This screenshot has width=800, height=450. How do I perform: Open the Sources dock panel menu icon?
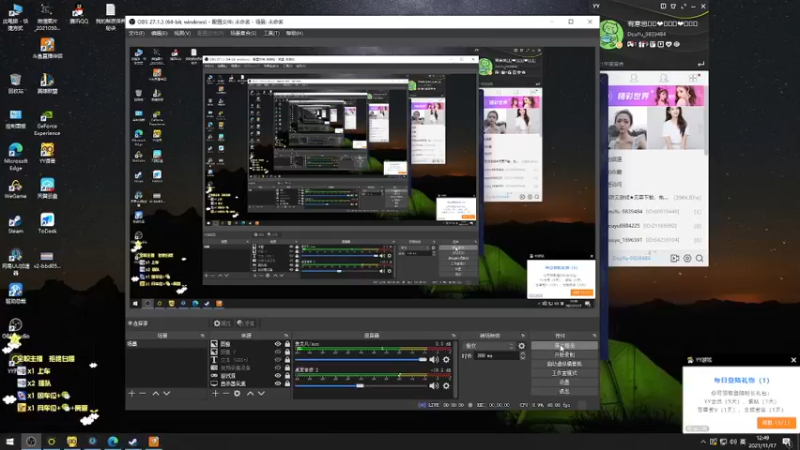286,336
